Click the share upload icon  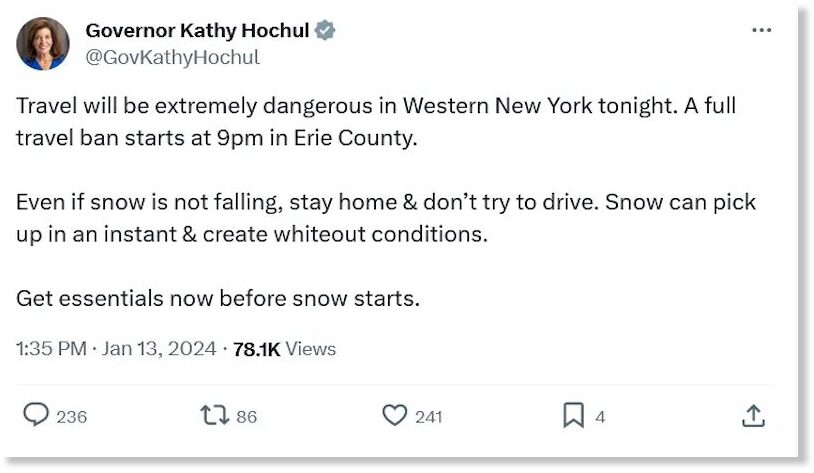click(753, 415)
